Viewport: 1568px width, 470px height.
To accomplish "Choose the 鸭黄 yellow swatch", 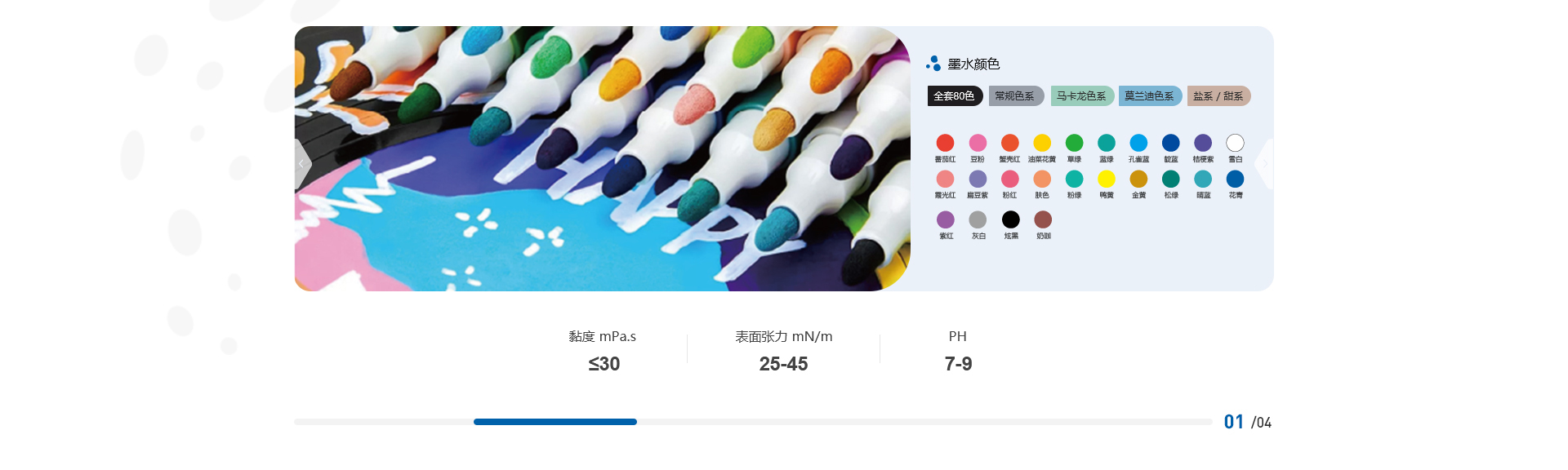I will [x=1107, y=179].
